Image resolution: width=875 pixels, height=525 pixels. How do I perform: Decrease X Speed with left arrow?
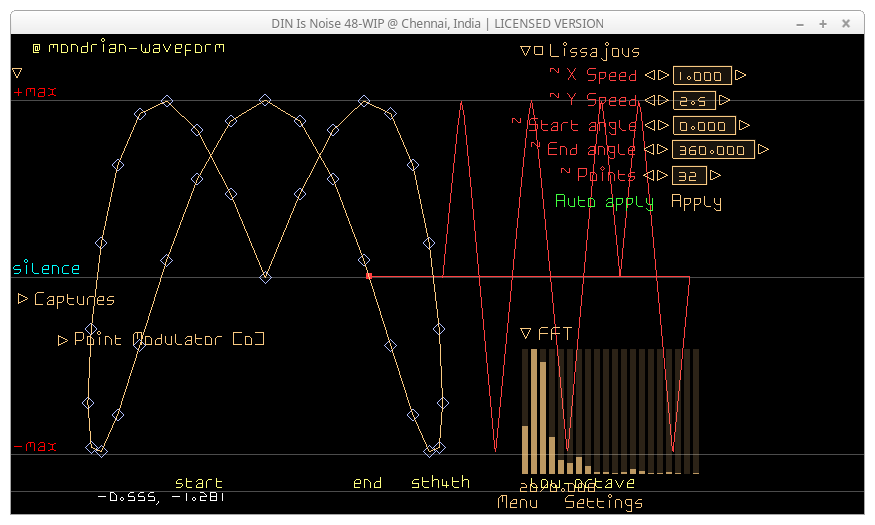click(x=648, y=75)
